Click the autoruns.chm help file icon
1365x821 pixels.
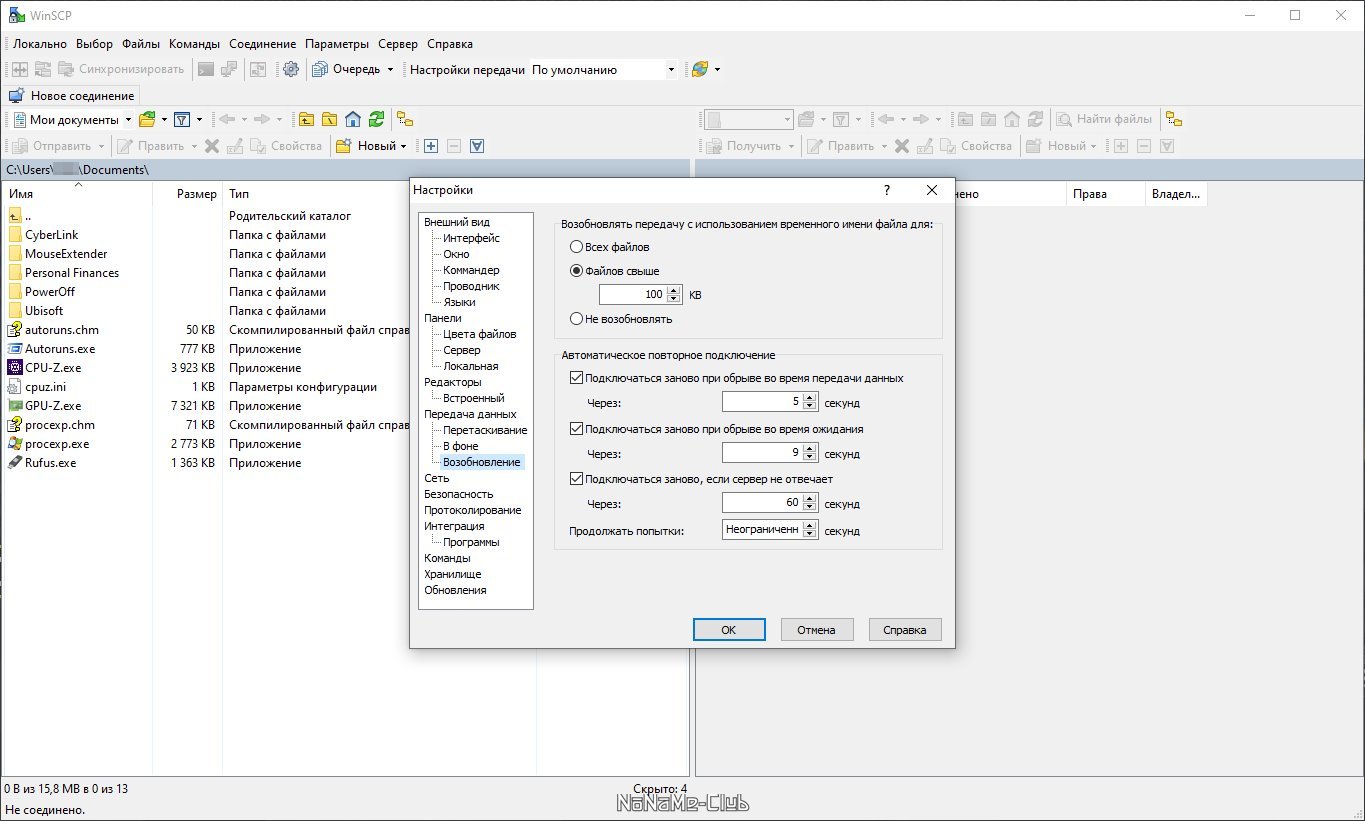coord(15,330)
